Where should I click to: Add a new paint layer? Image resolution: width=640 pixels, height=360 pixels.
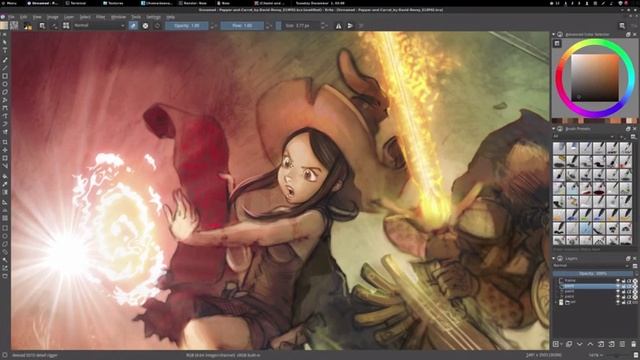[x=556, y=344]
